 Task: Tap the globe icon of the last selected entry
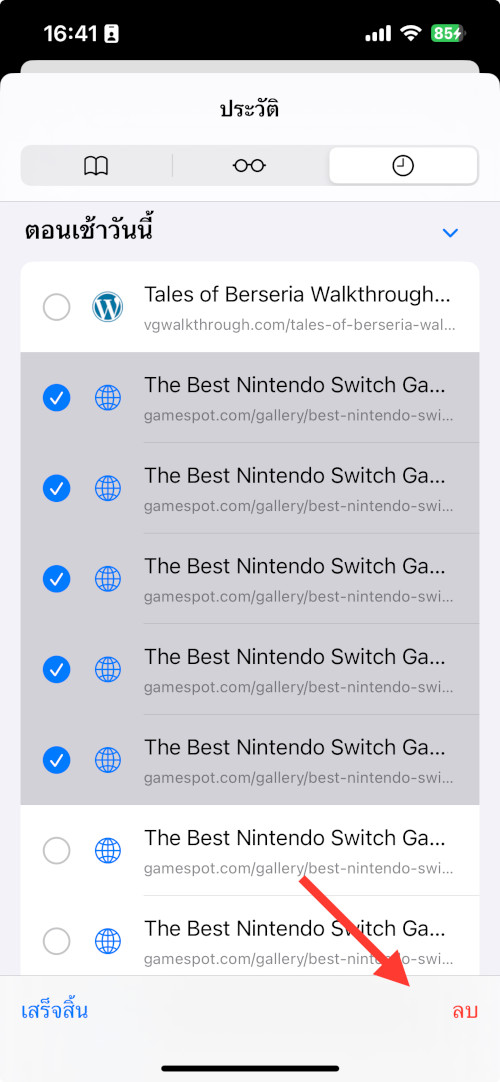point(108,760)
